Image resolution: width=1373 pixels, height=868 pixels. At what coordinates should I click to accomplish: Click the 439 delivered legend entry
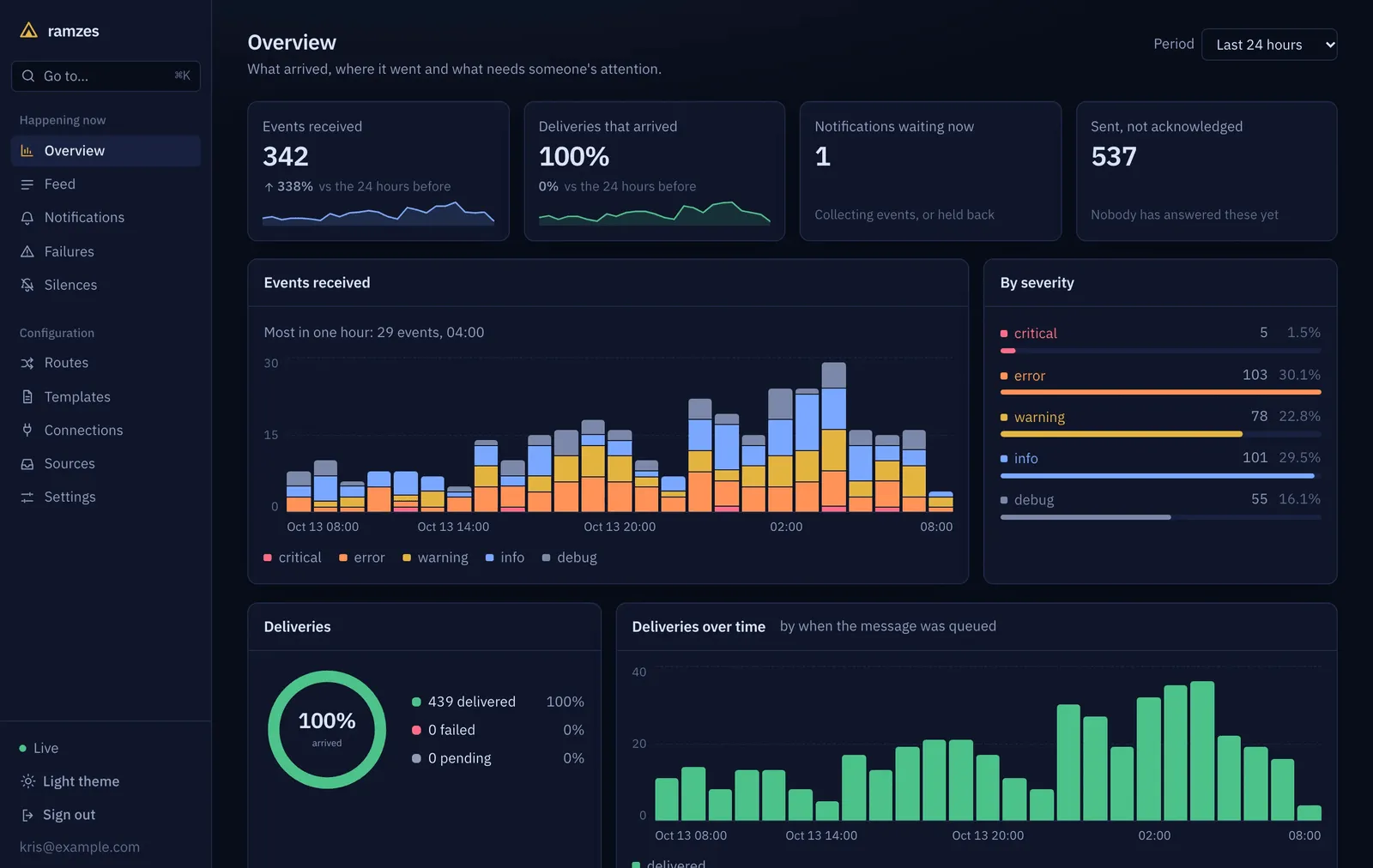point(498,702)
